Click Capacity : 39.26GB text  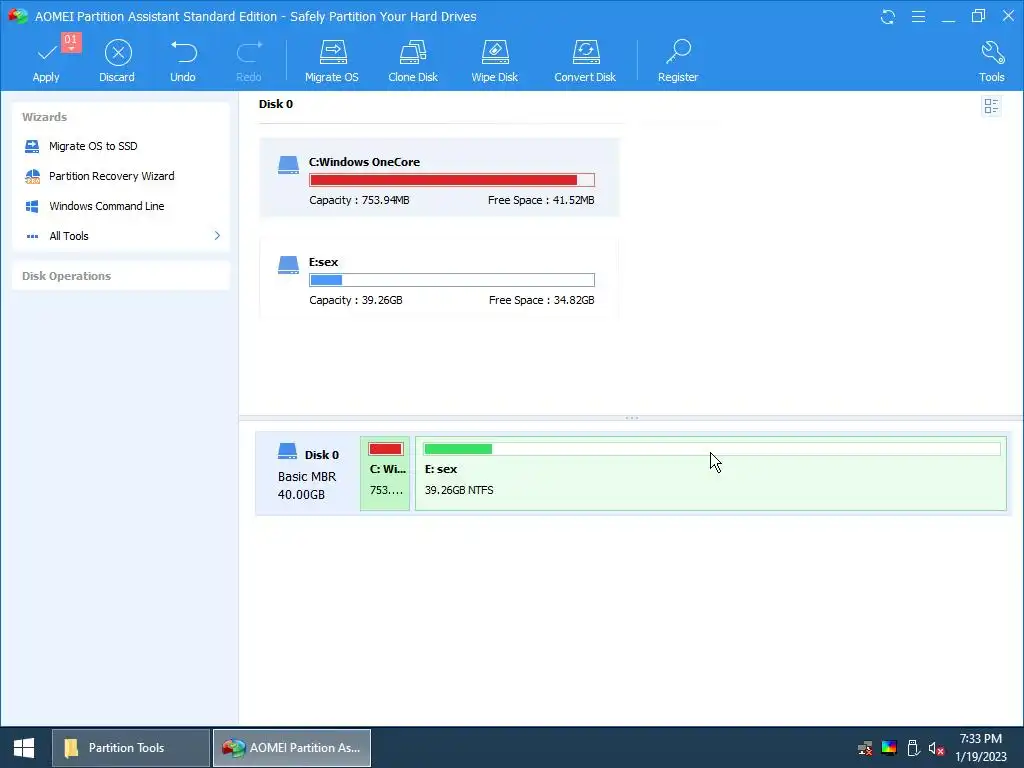point(356,300)
